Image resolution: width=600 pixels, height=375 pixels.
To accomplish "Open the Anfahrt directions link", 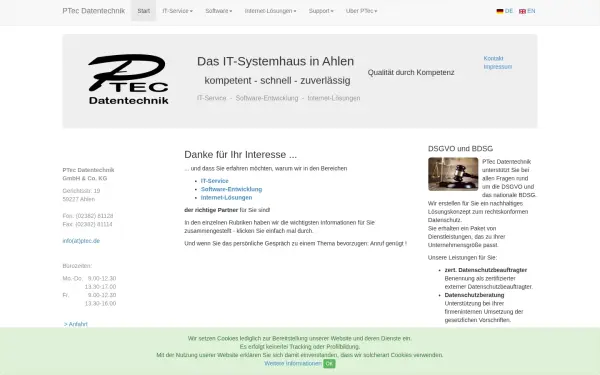I will click(76, 324).
